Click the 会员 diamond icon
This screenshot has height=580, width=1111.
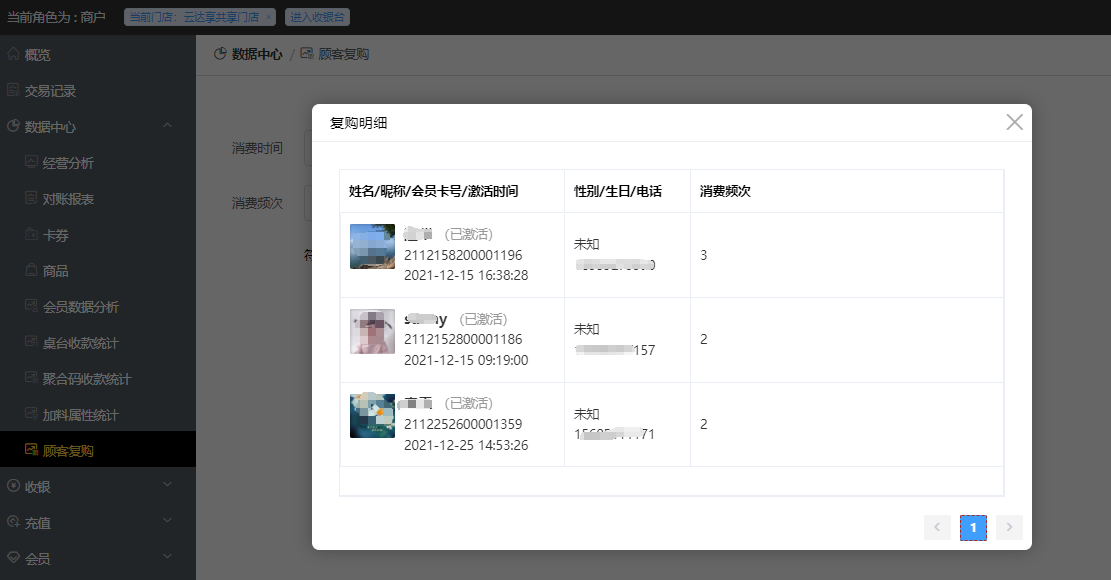pyautogui.click(x=13, y=558)
